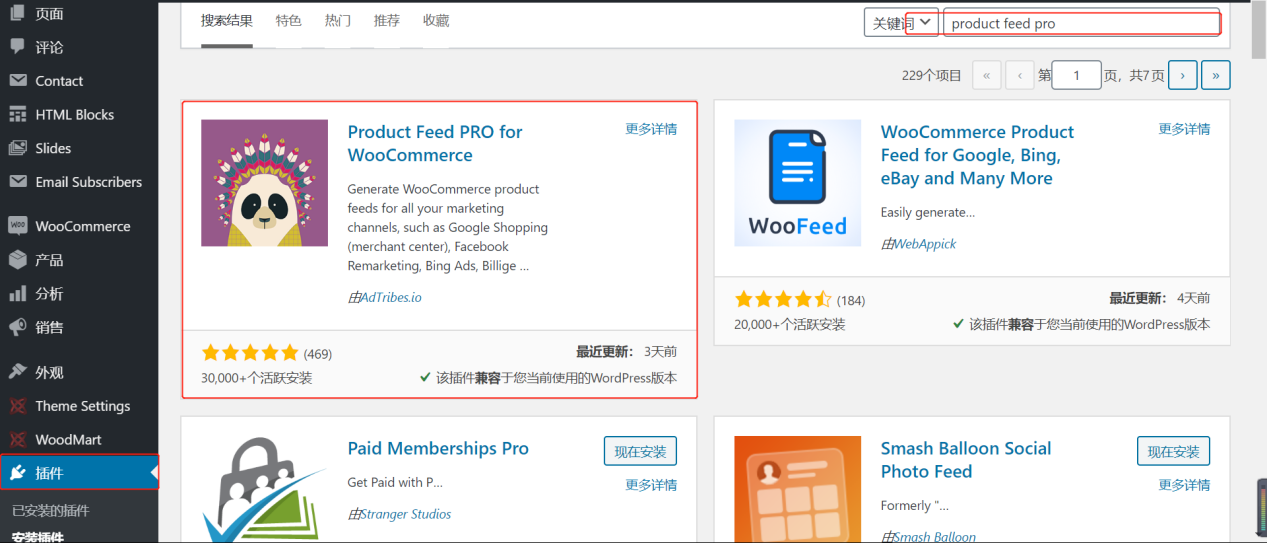Click the '229个项目' item count text
This screenshot has height=543, width=1267.
(x=931, y=75)
